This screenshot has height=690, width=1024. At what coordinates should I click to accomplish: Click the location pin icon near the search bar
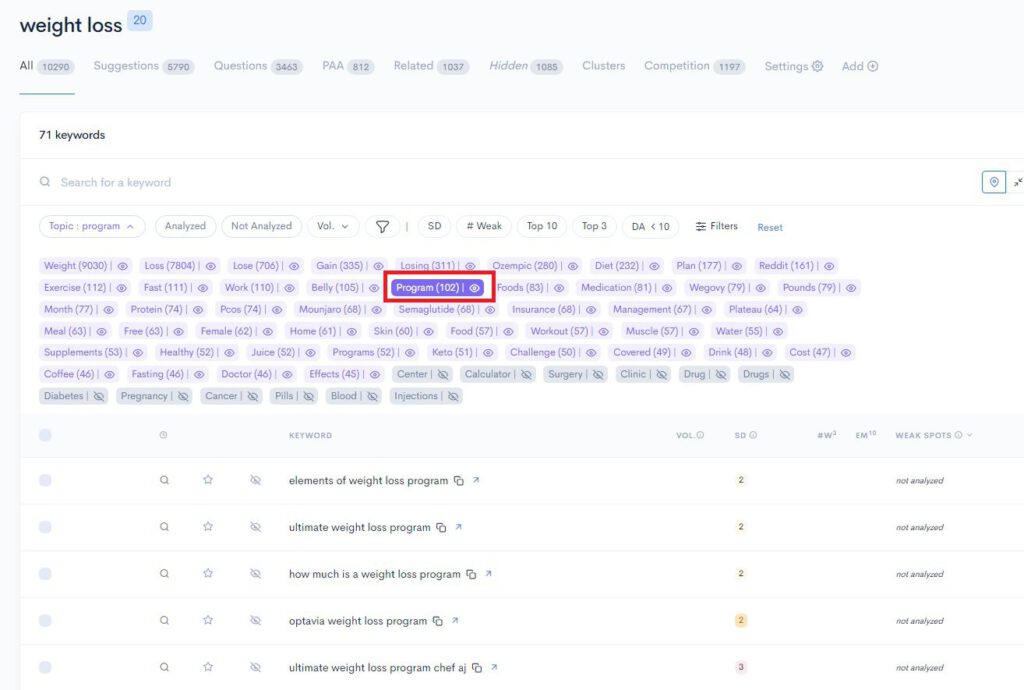coord(992,182)
